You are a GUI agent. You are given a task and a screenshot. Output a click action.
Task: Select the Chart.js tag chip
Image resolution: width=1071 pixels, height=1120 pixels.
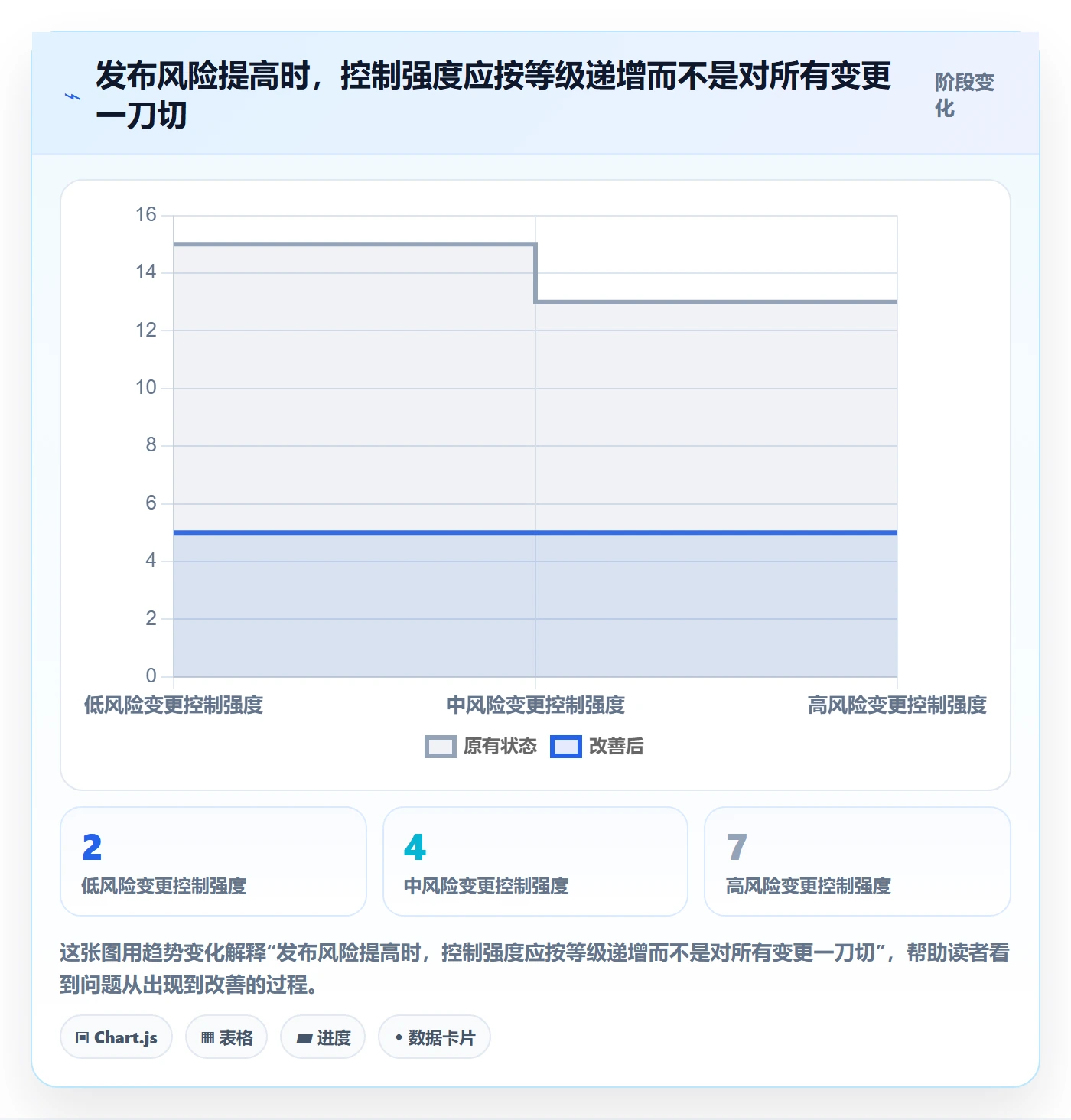click(x=116, y=1037)
